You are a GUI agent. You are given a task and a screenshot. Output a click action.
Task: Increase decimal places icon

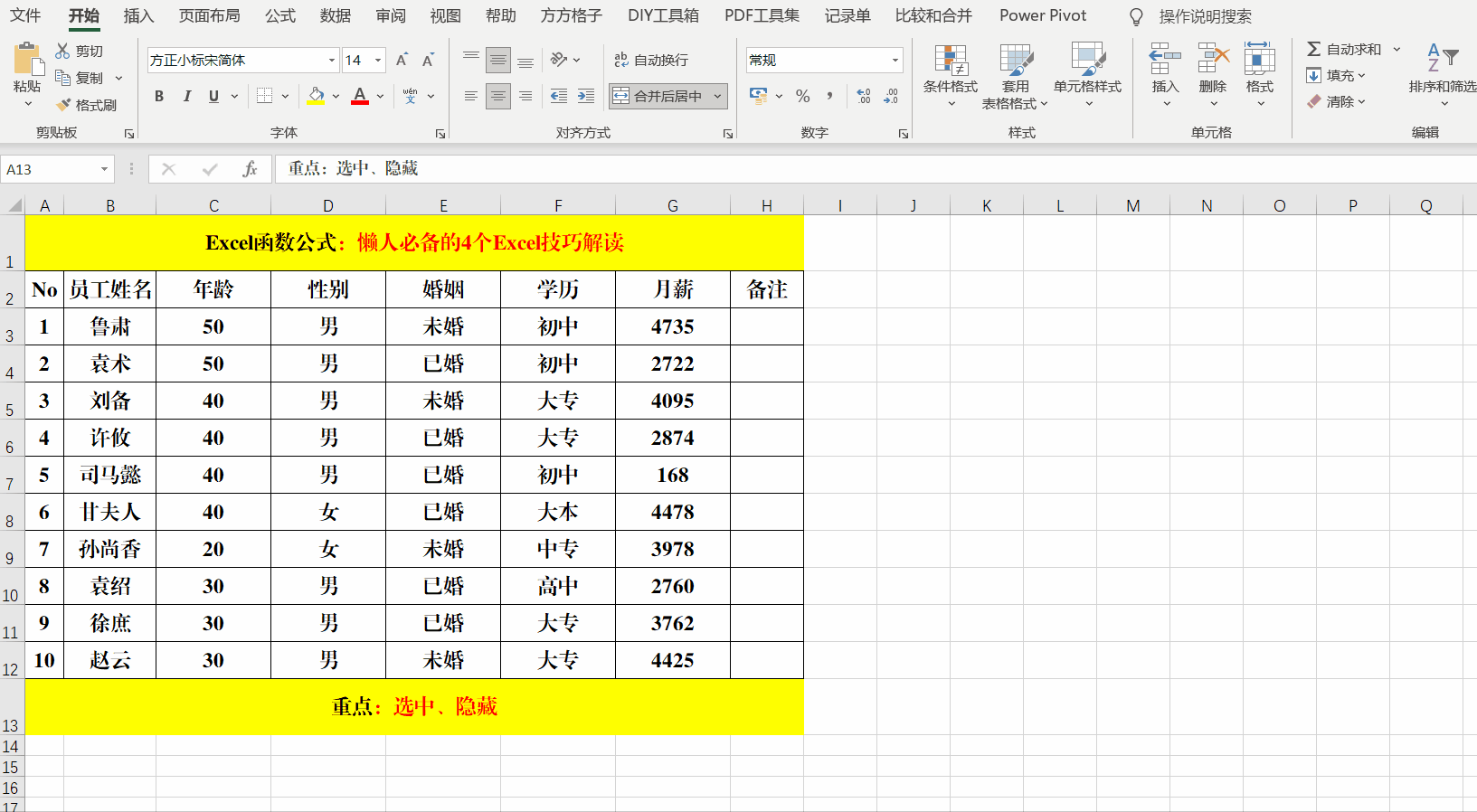click(x=864, y=96)
